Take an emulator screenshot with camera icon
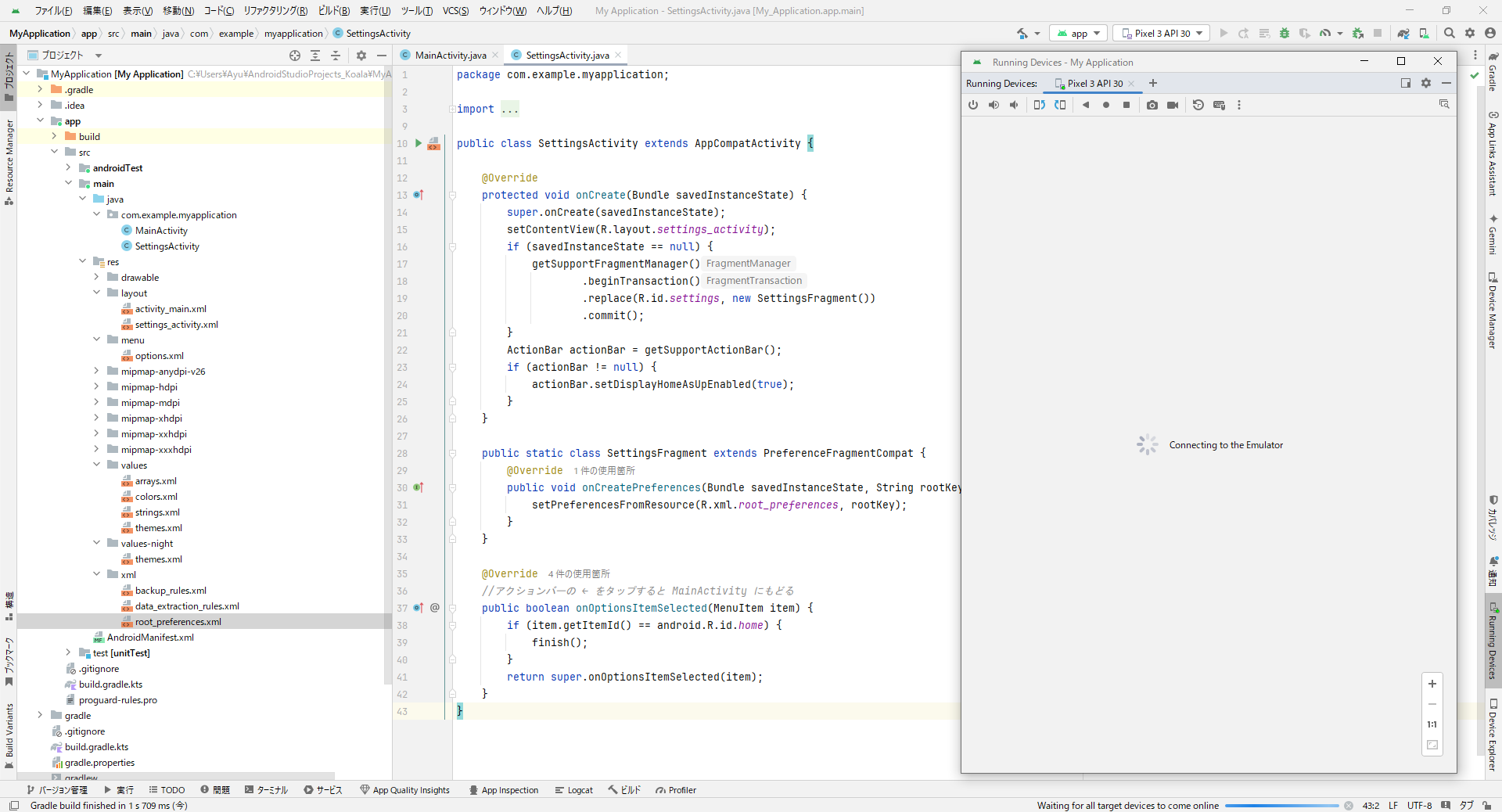The image size is (1502, 812). tap(1152, 105)
